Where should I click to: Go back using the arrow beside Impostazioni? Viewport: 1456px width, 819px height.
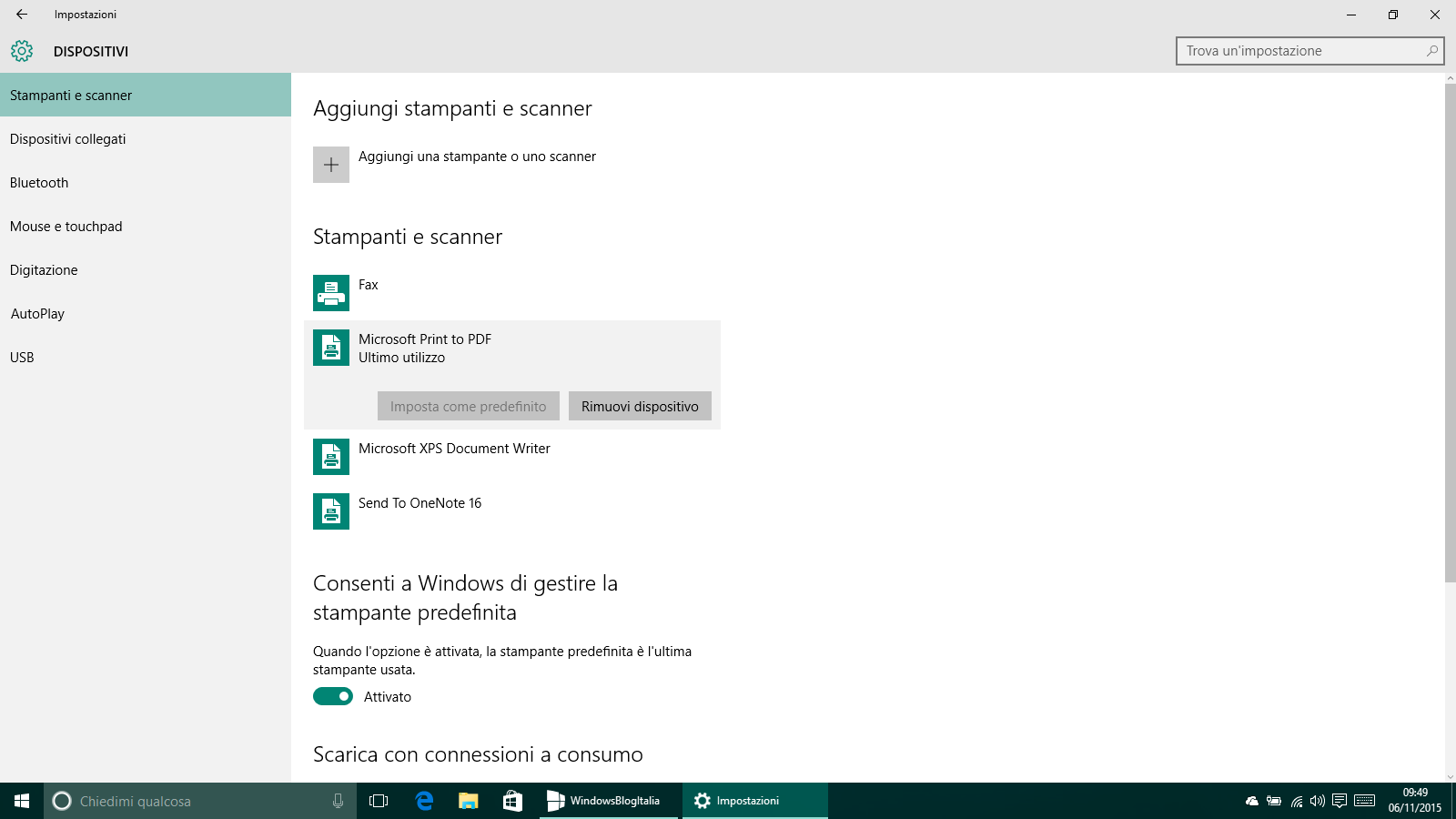(x=22, y=15)
